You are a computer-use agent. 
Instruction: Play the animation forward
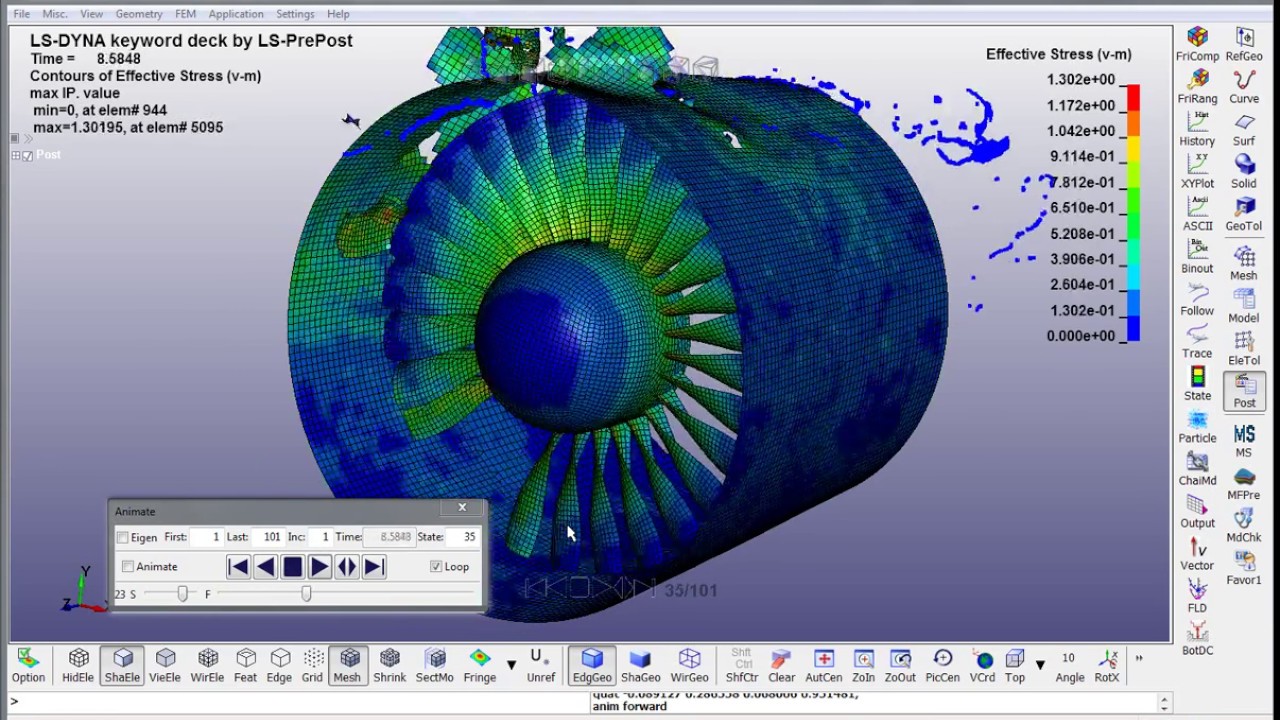coord(319,567)
